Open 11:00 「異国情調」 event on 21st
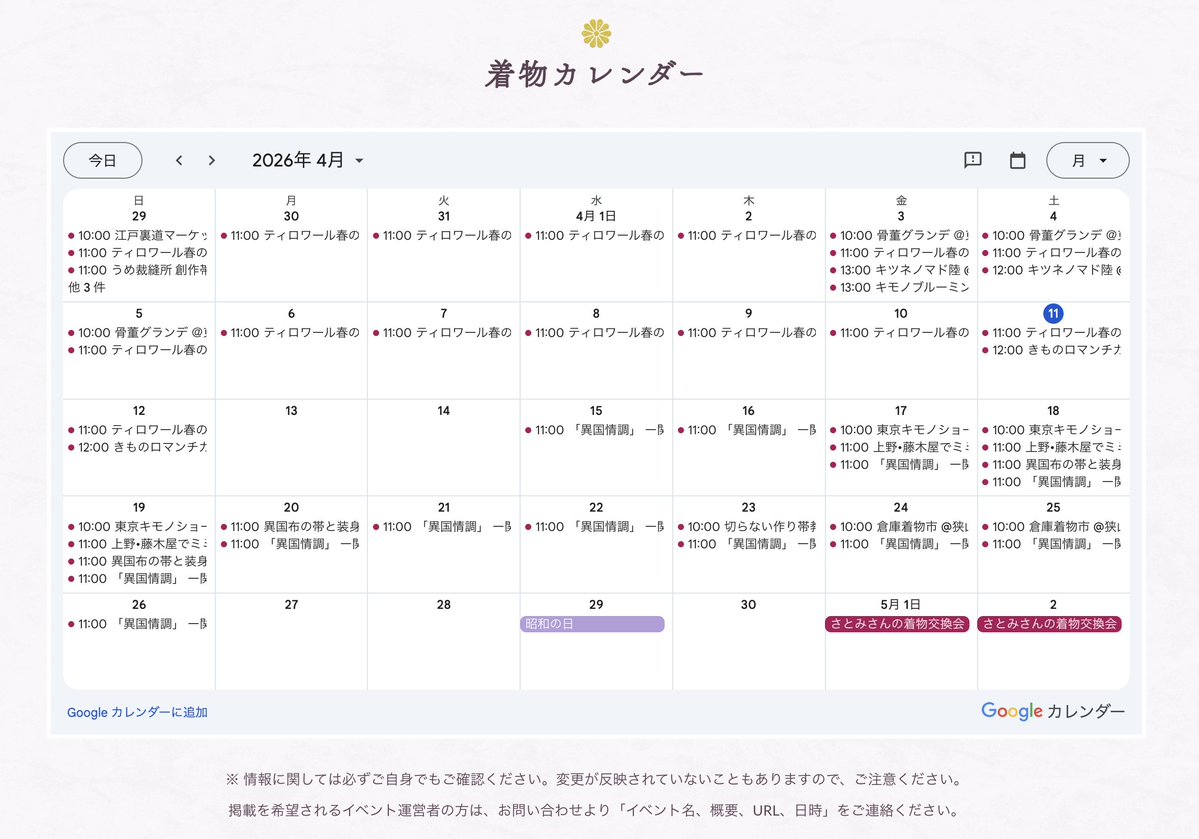This screenshot has height=839, width=1199. point(443,527)
